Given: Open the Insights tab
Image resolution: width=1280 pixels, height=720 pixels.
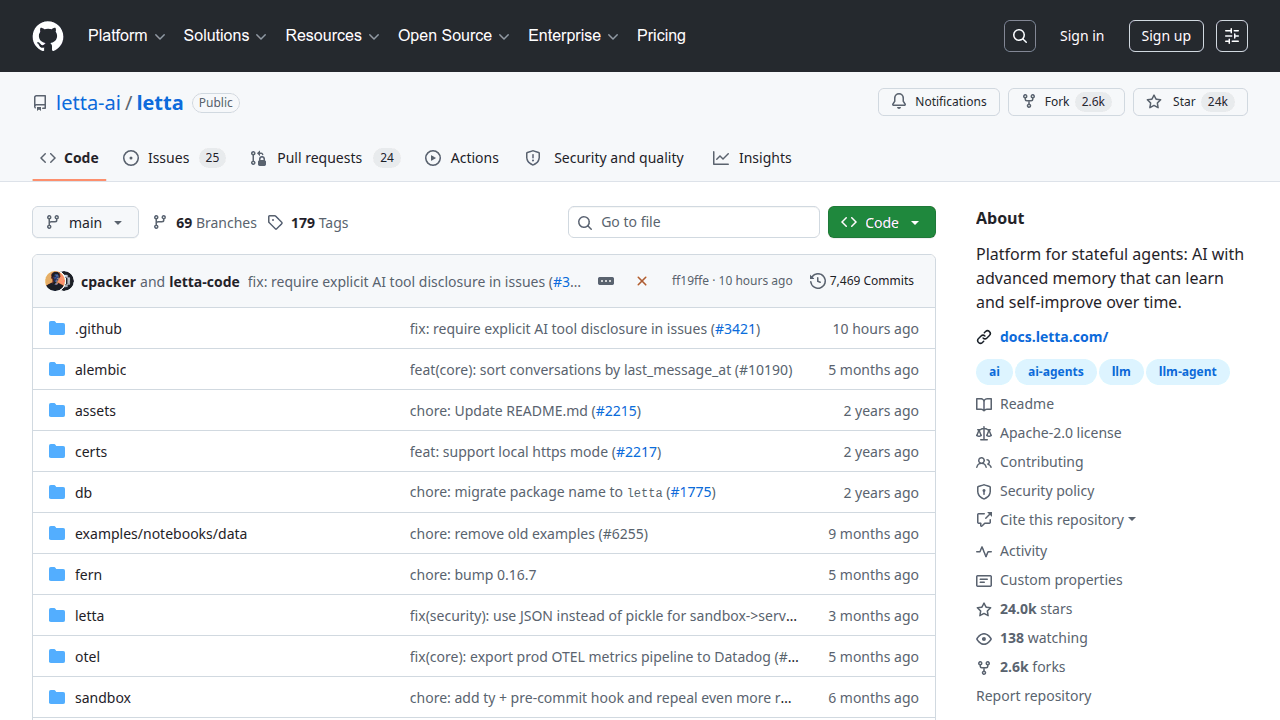Looking at the screenshot, I should (x=752, y=158).
